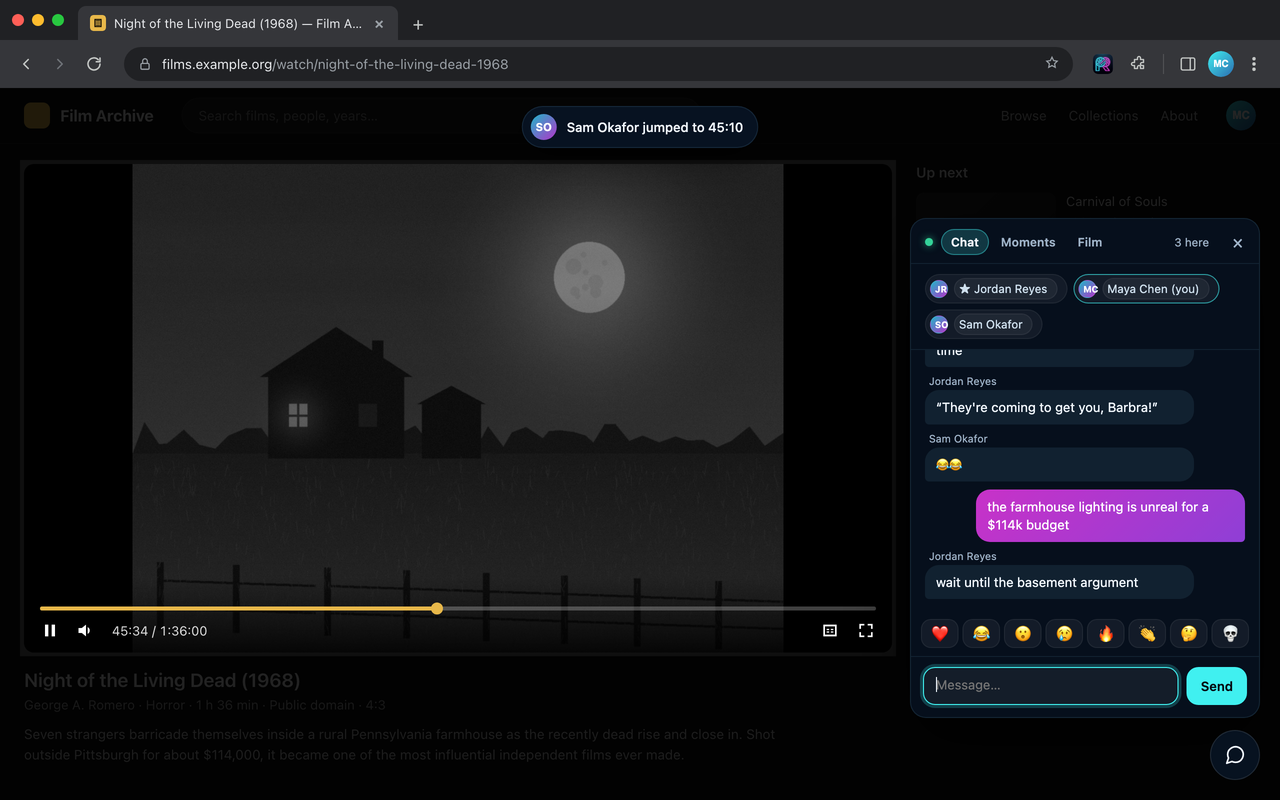
Task: Focus the Message input field
Action: pyautogui.click(x=1050, y=686)
